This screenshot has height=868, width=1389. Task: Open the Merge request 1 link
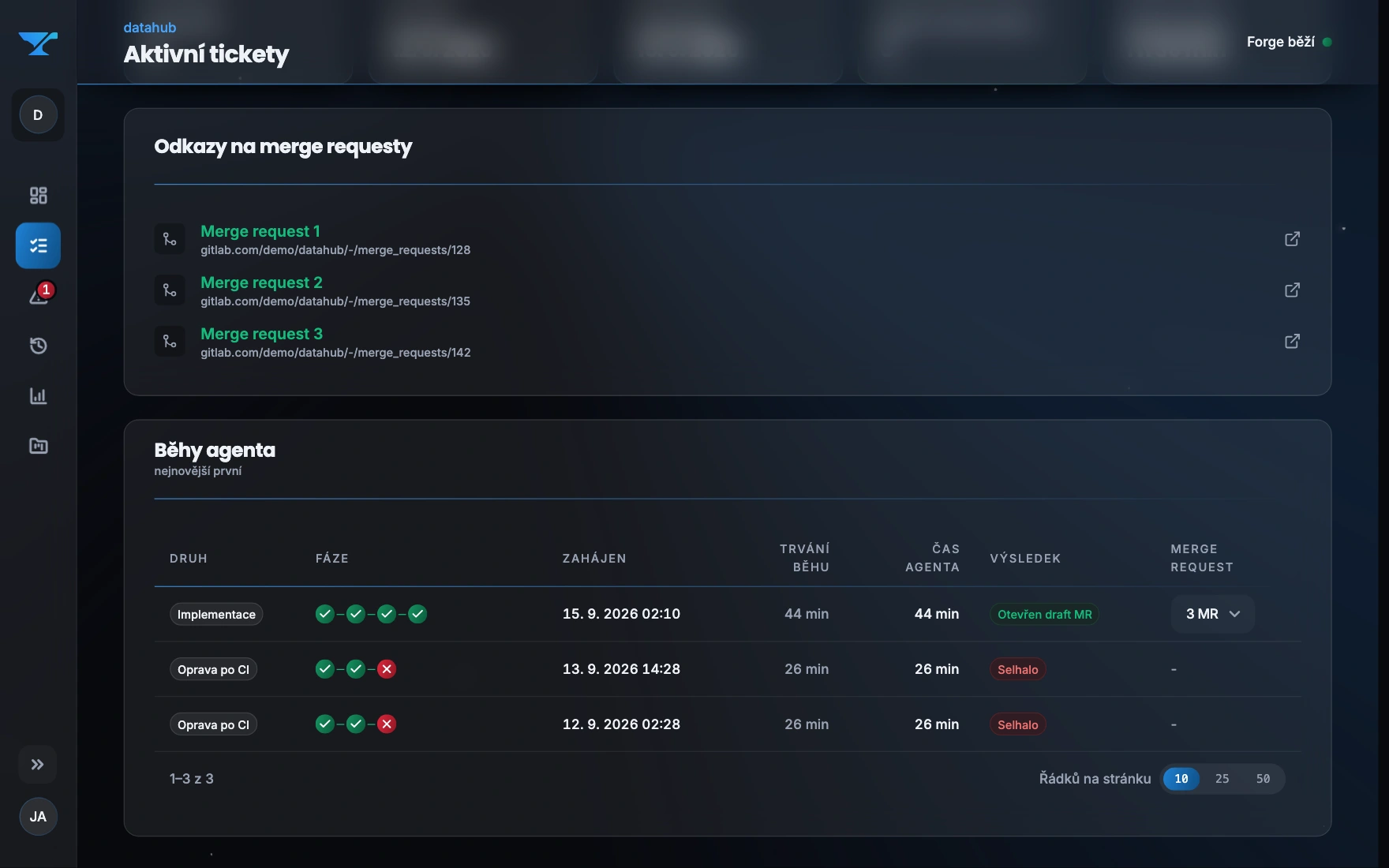click(260, 231)
